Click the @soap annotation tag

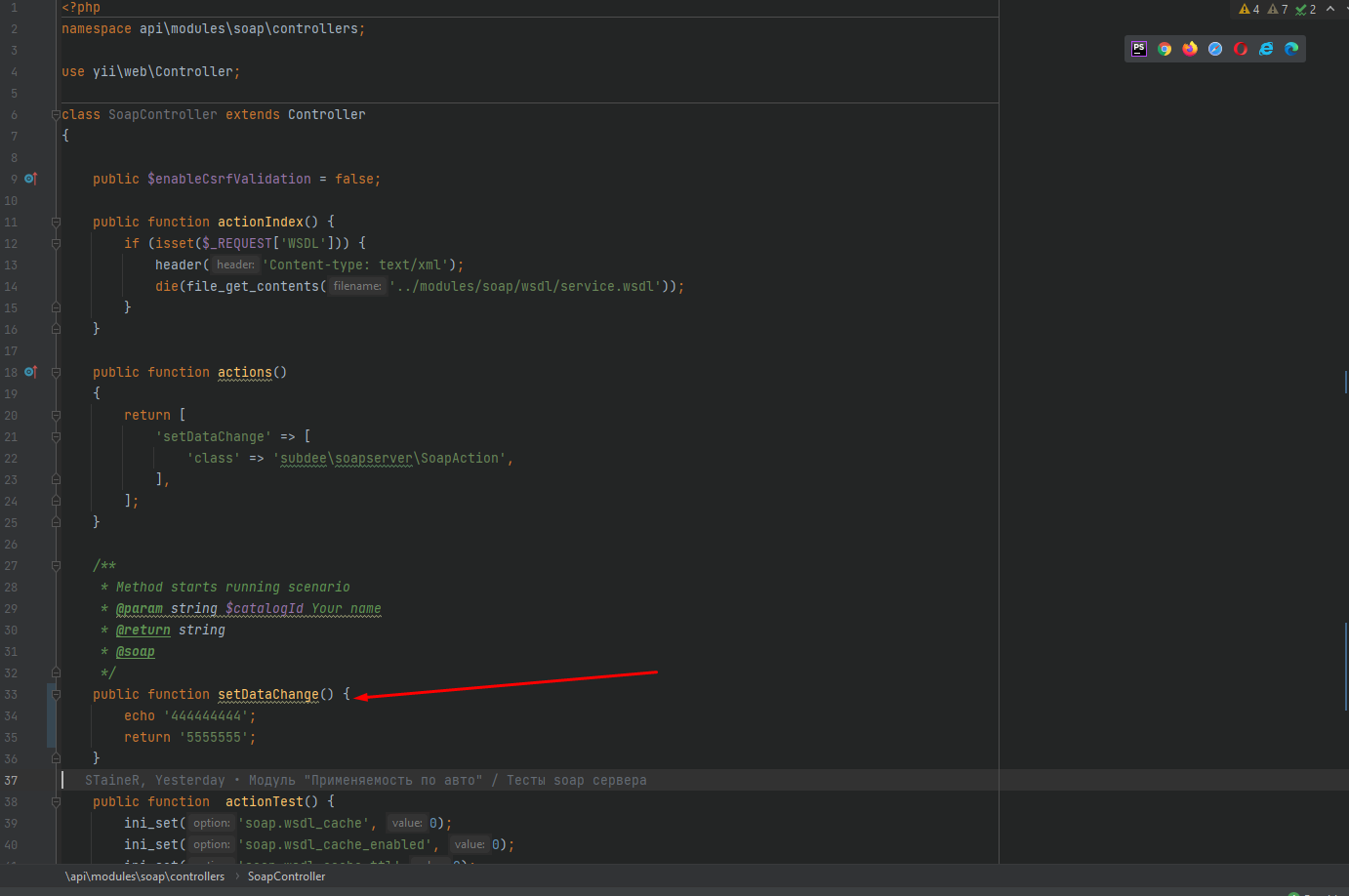point(136,651)
